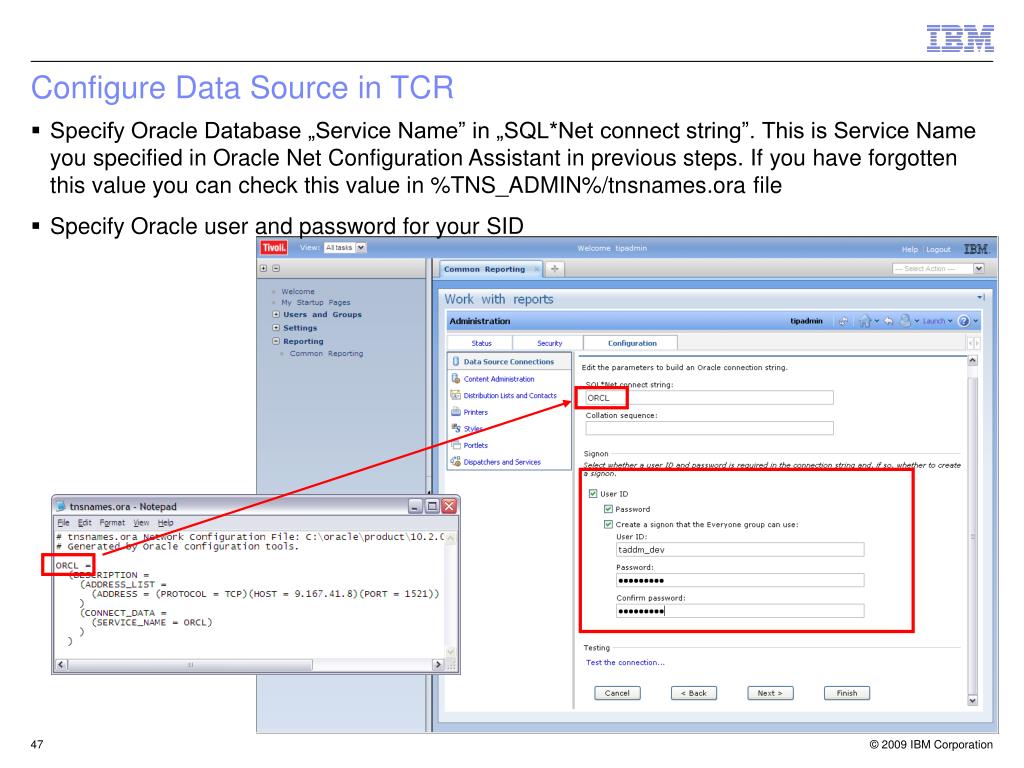Close the Common Reporting tab
Viewport: 1024px width, 768px height.
(537, 269)
